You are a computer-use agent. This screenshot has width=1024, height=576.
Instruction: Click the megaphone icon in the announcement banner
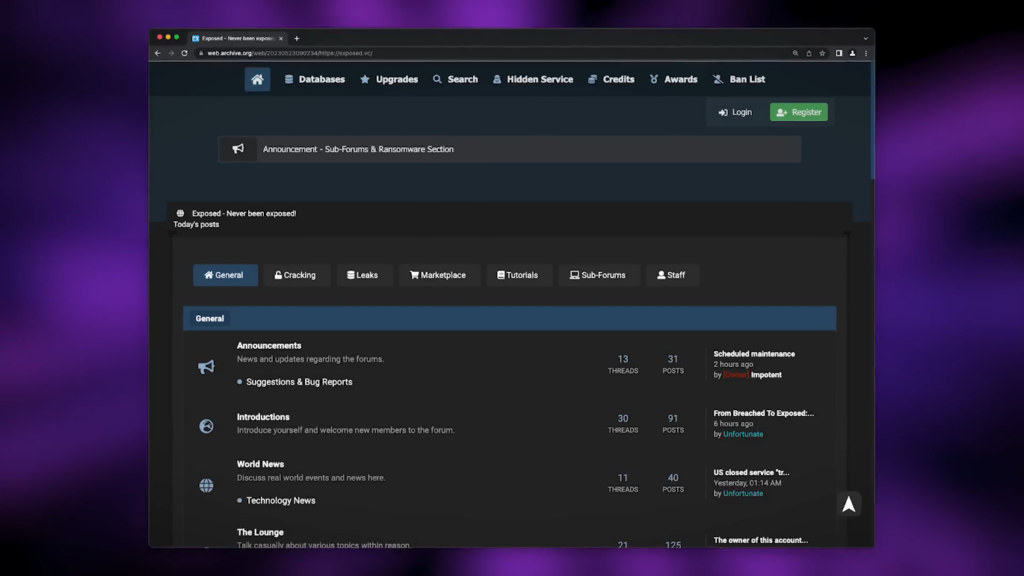(x=238, y=149)
